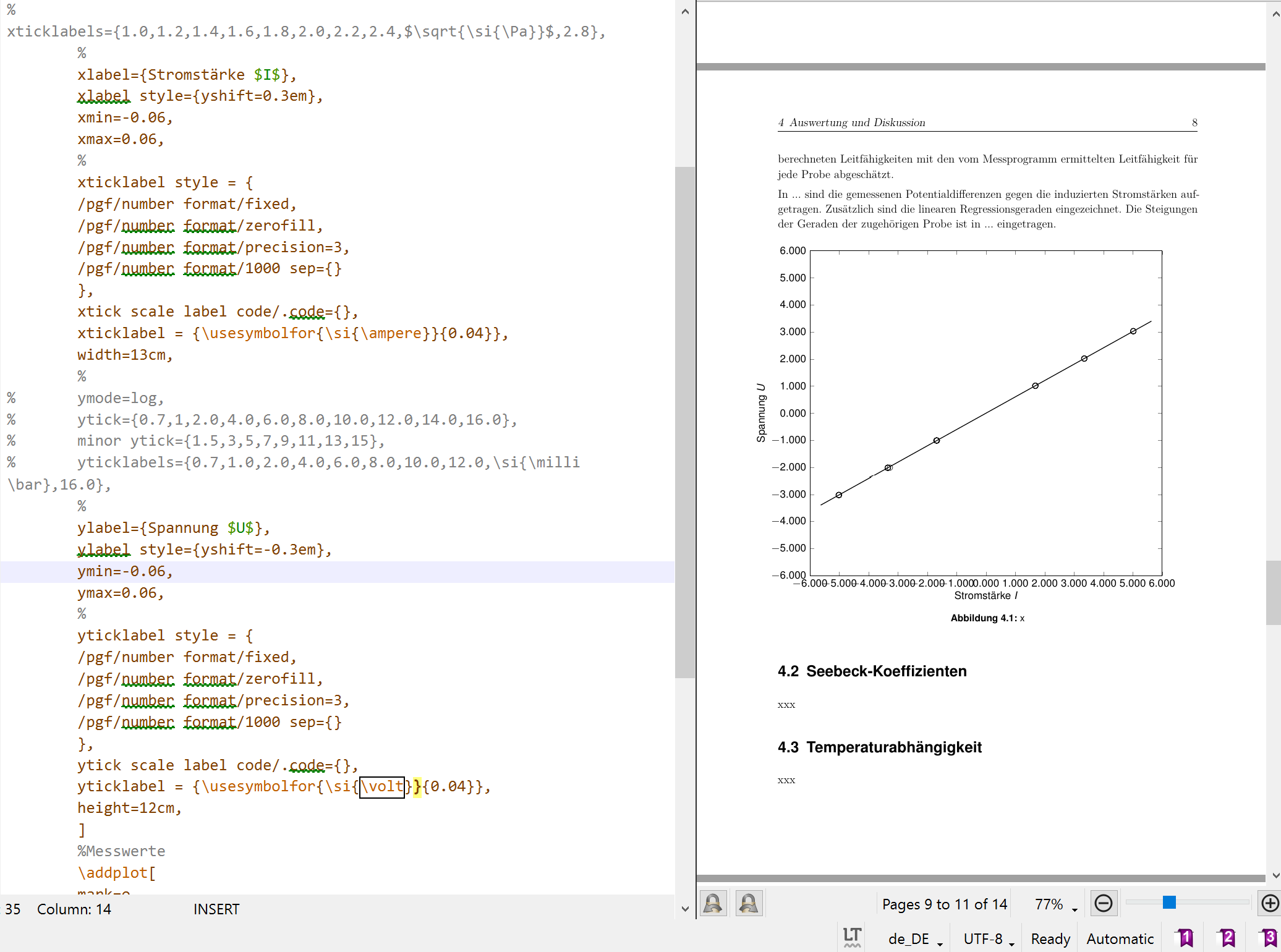Click editor scrollbar up arrow
The height and width of the screenshot is (952, 1281).
684,11
